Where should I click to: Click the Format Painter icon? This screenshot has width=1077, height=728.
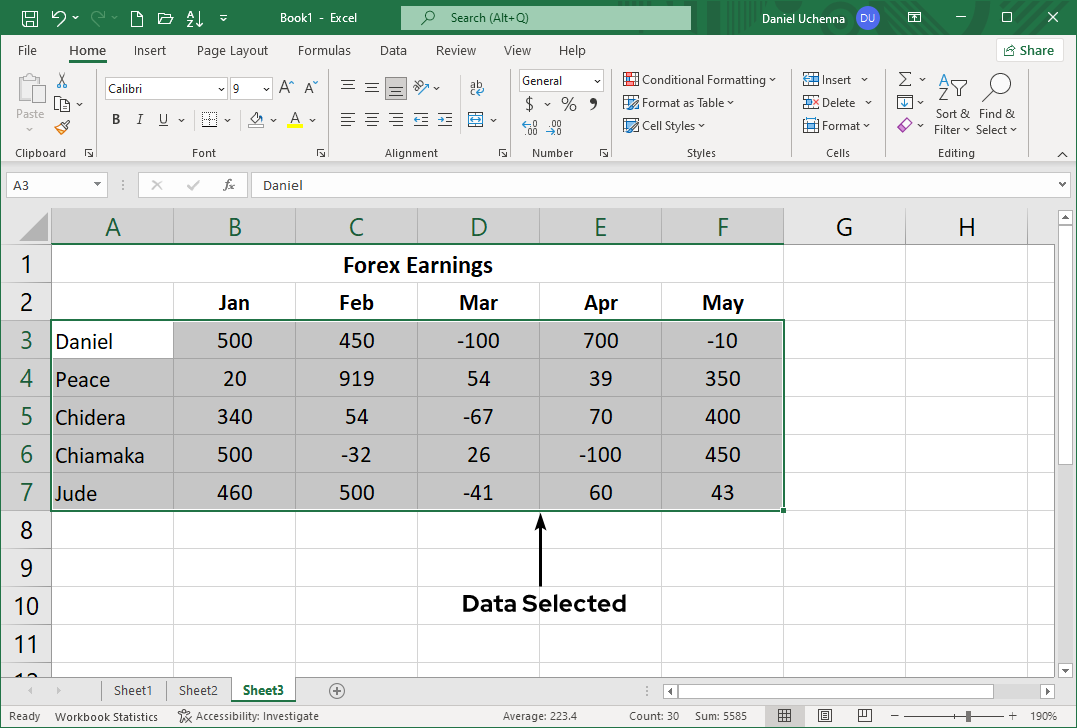[60, 128]
